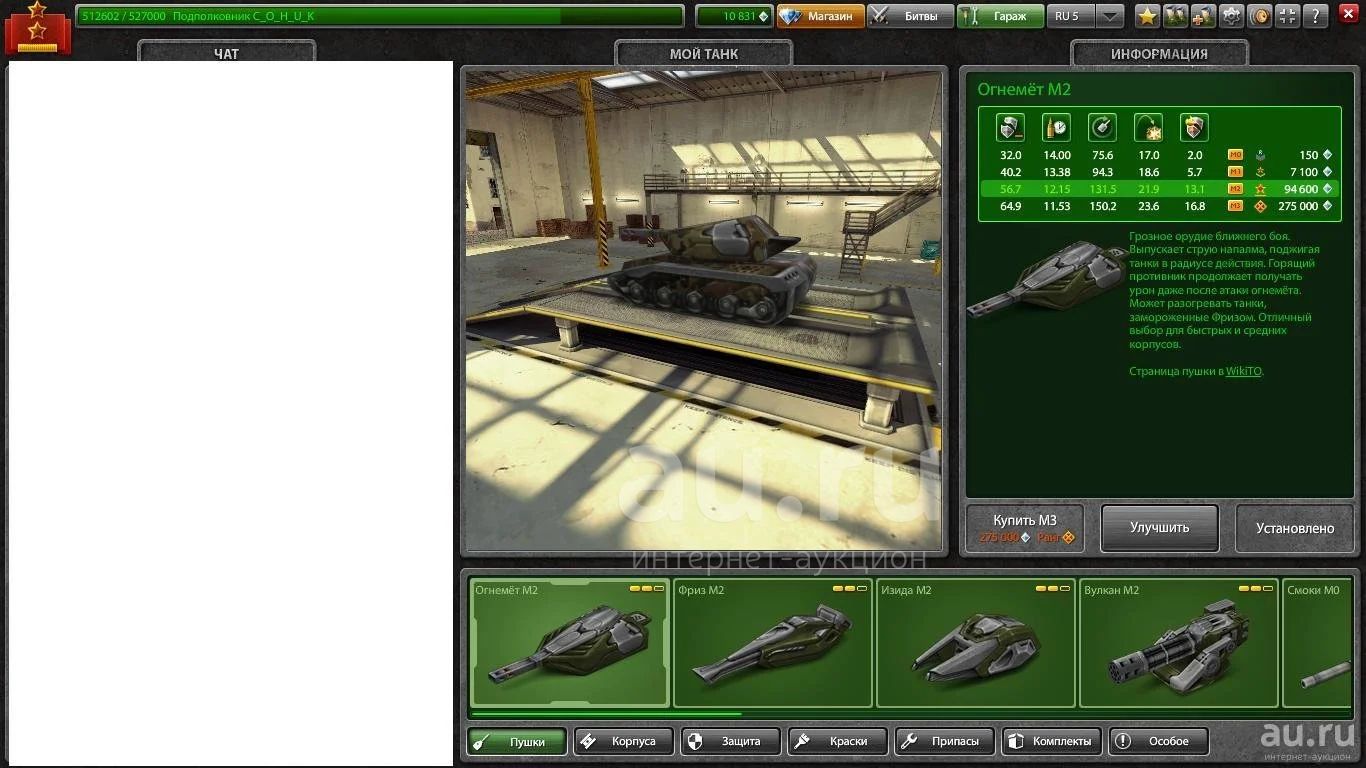
Task: Select the Комплекты kits category
Action: coord(1052,741)
